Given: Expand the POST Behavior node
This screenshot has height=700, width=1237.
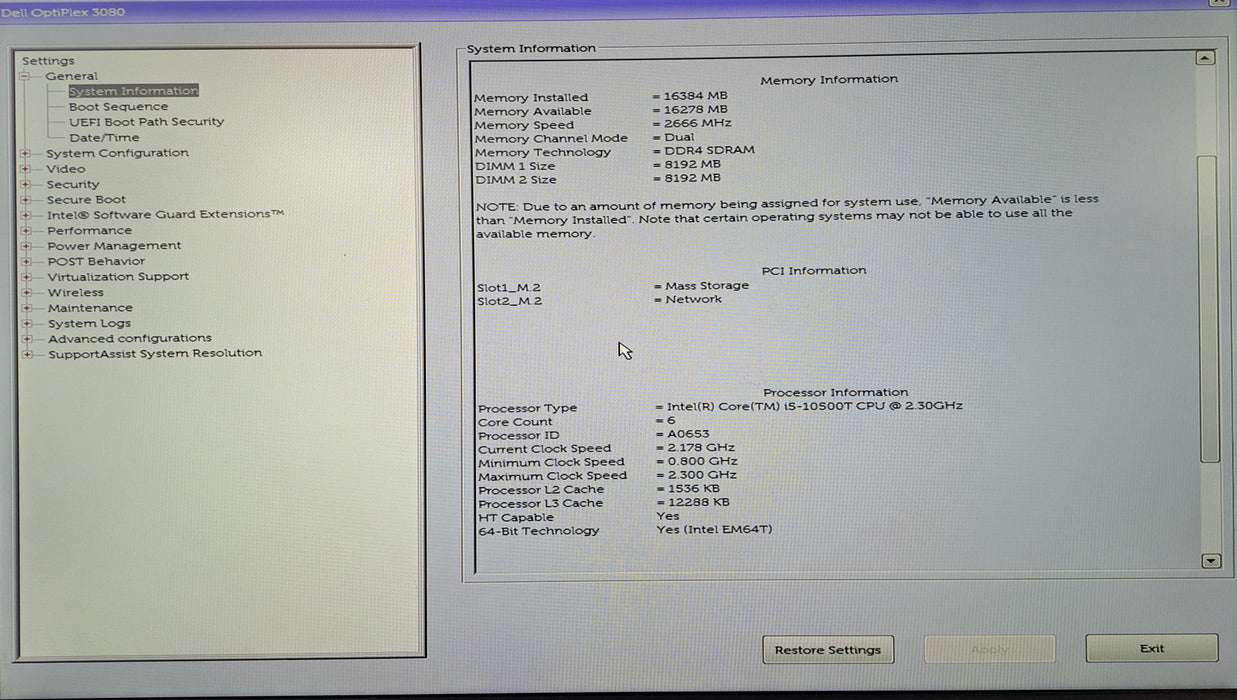Looking at the screenshot, I should coord(26,262).
